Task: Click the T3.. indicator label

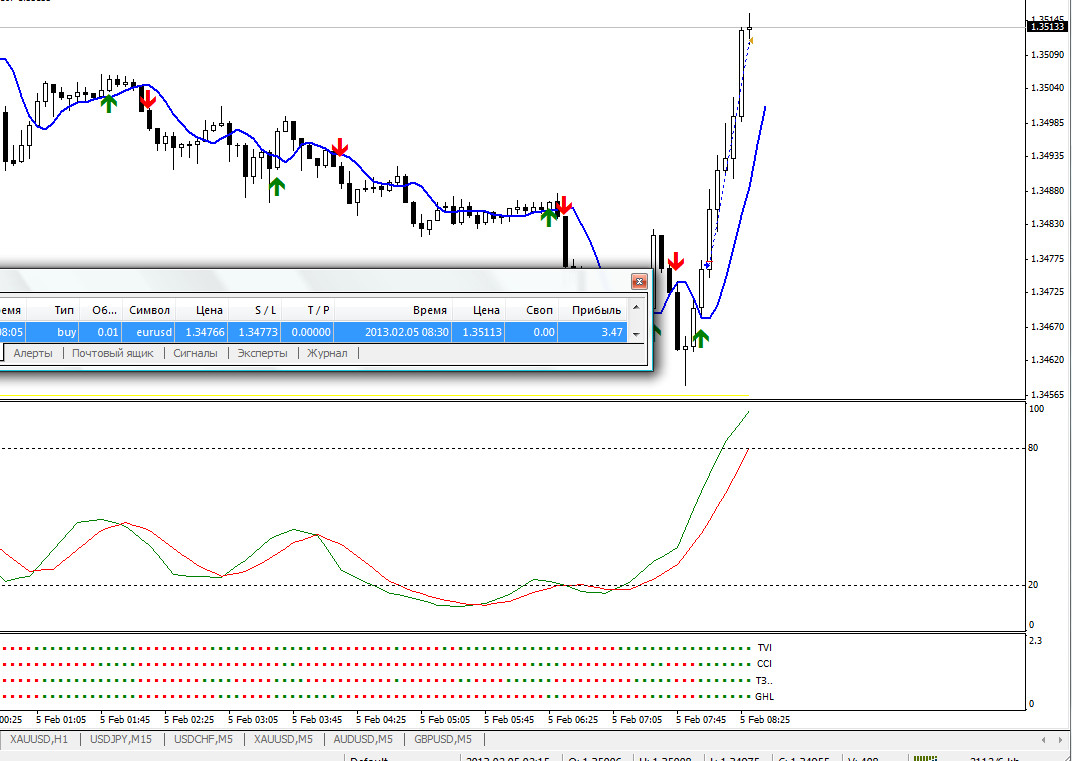Action: 764,680
